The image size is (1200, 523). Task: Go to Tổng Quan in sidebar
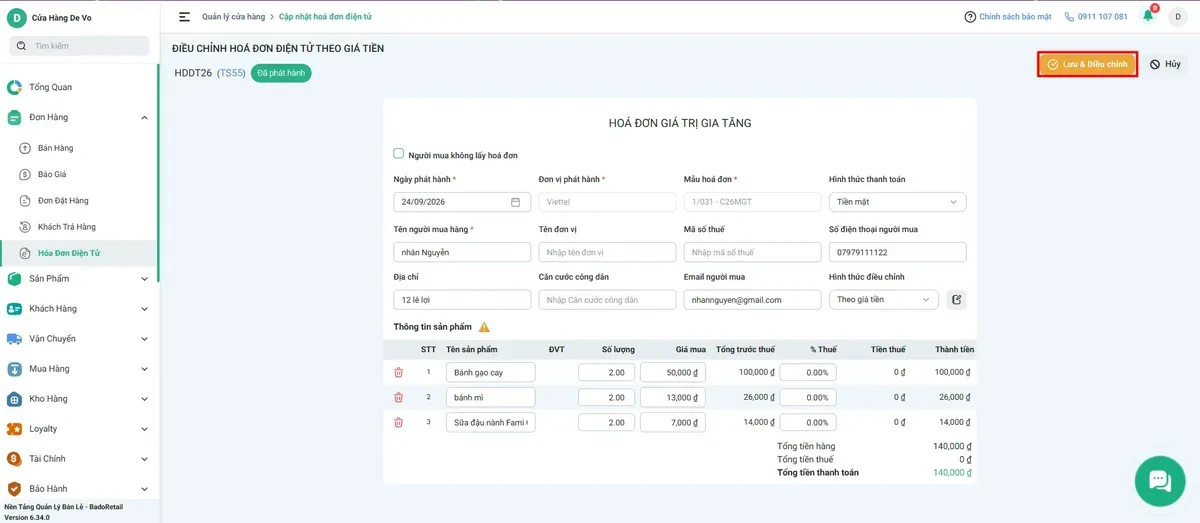coord(50,87)
